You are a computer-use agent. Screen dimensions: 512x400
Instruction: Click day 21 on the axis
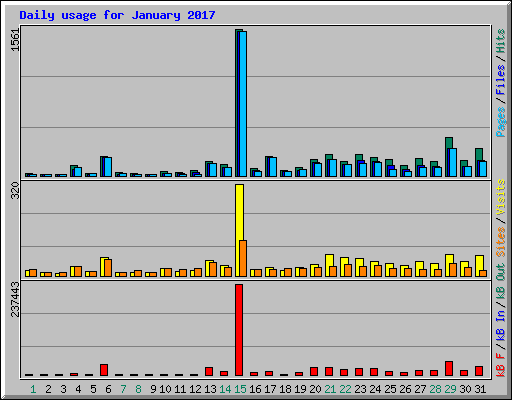[x=330, y=389]
